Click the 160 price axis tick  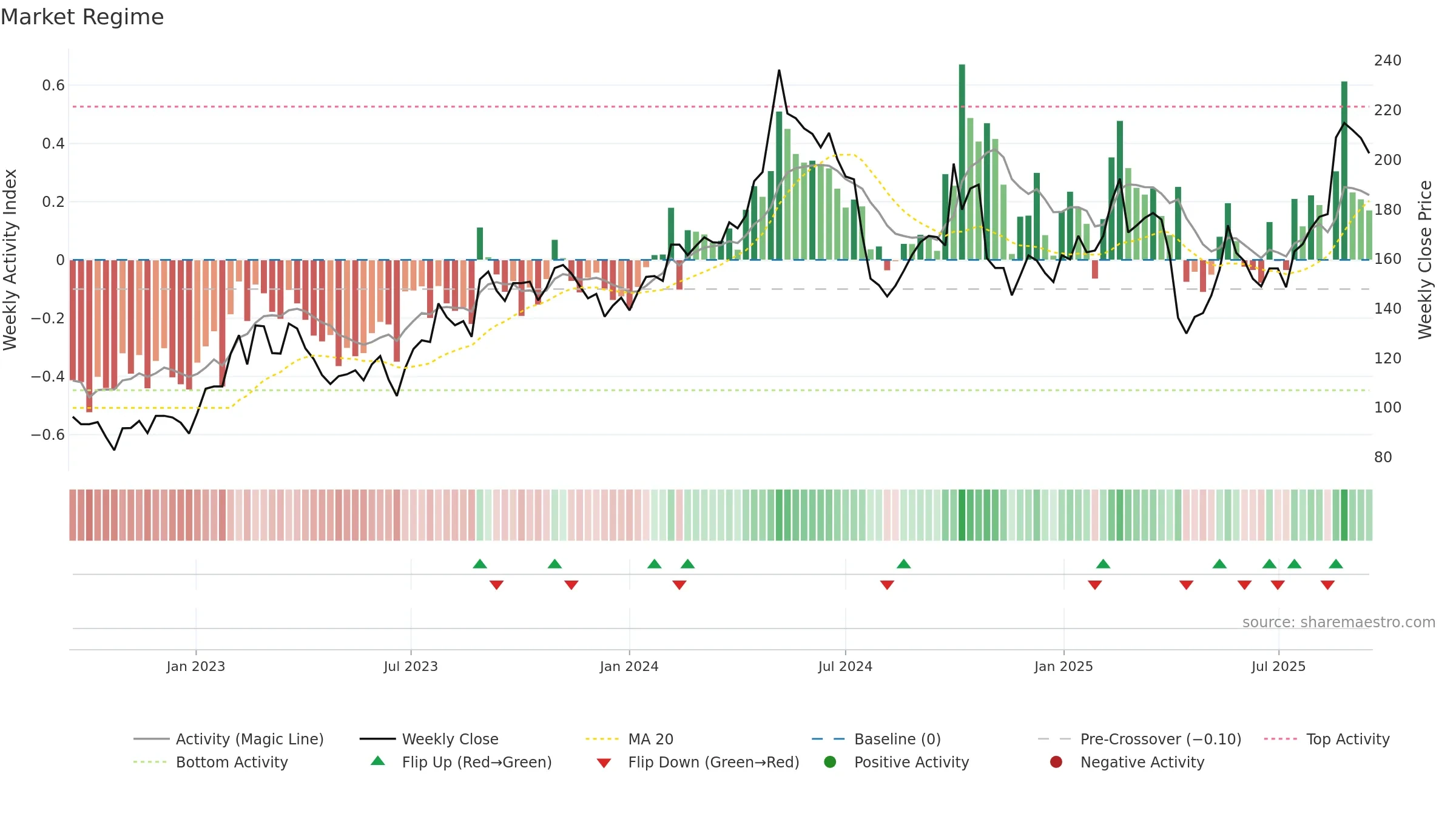point(1387,259)
